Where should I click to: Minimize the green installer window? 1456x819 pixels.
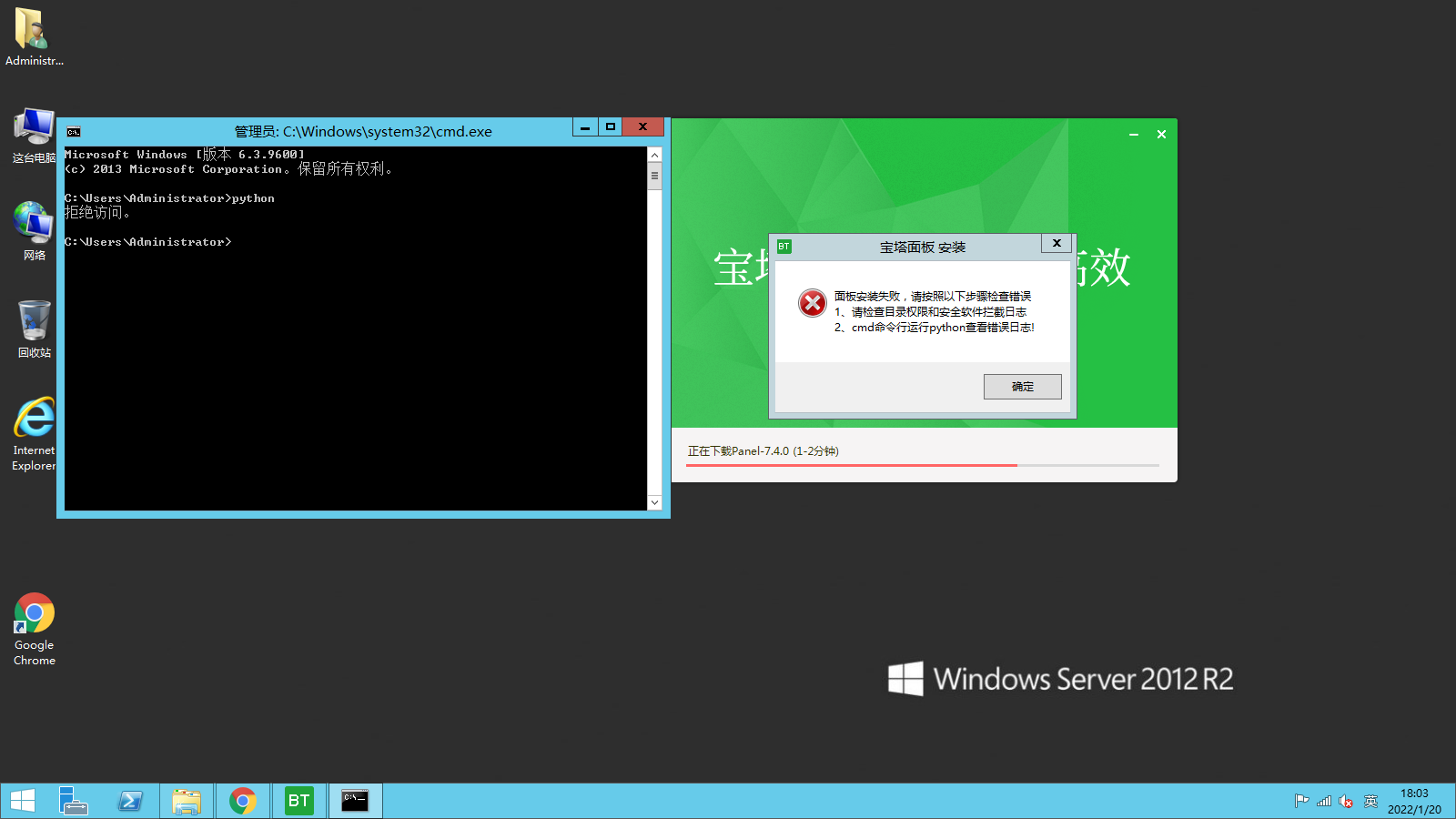click(x=1134, y=135)
